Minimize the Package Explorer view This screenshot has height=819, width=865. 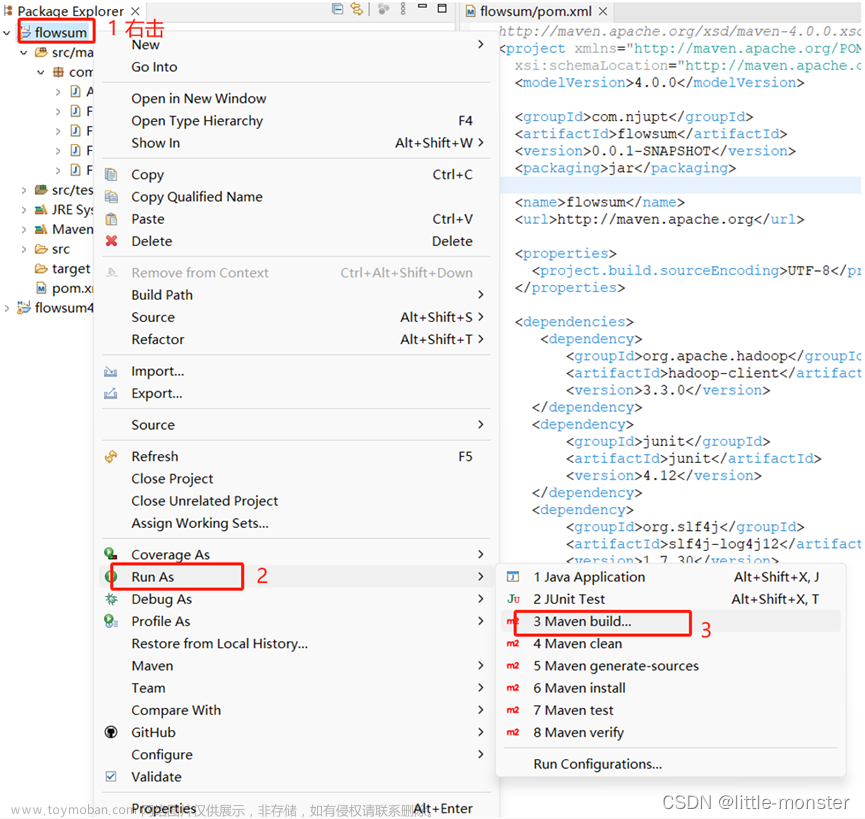pos(423,7)
